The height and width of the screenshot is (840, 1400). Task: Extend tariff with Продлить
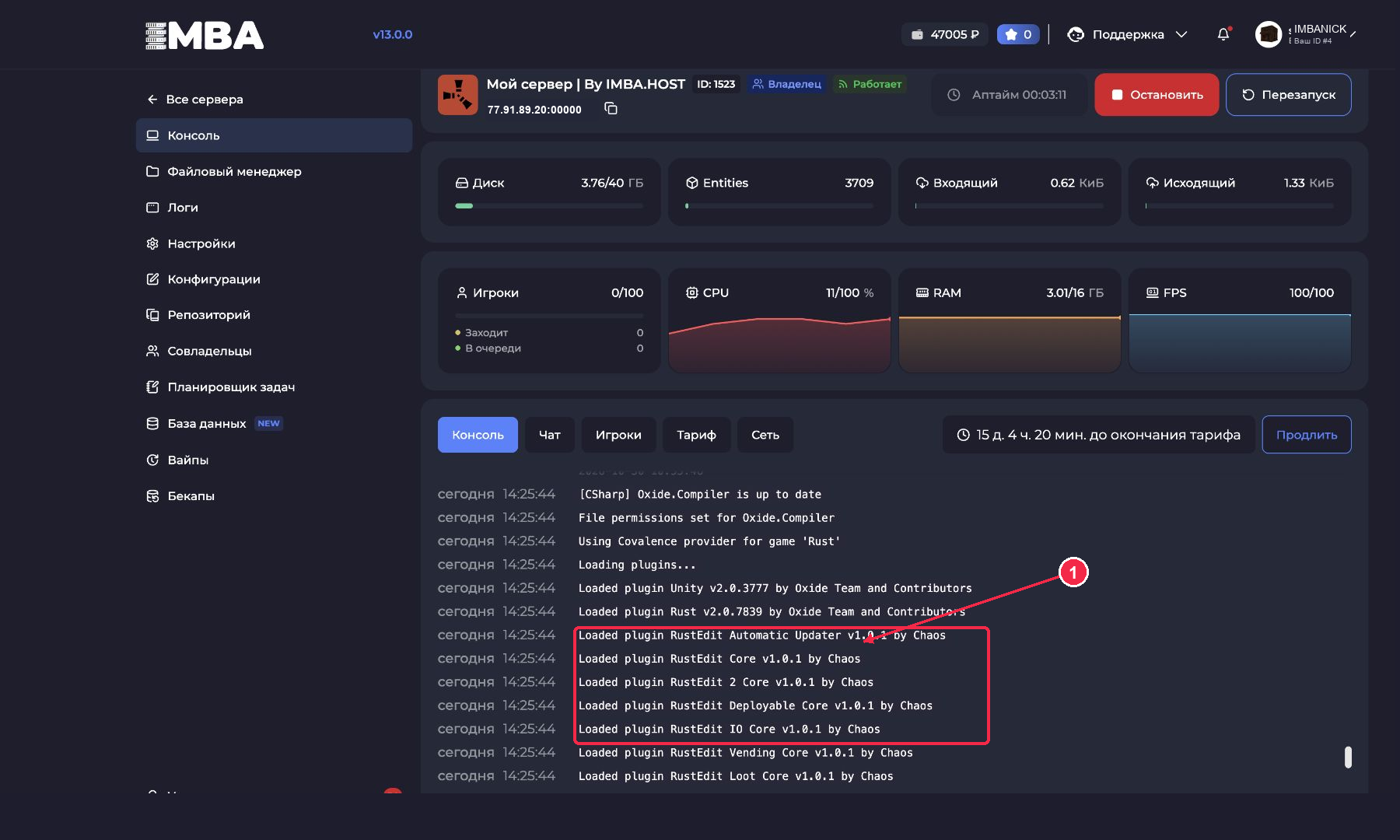click(x=1307, y=435)
